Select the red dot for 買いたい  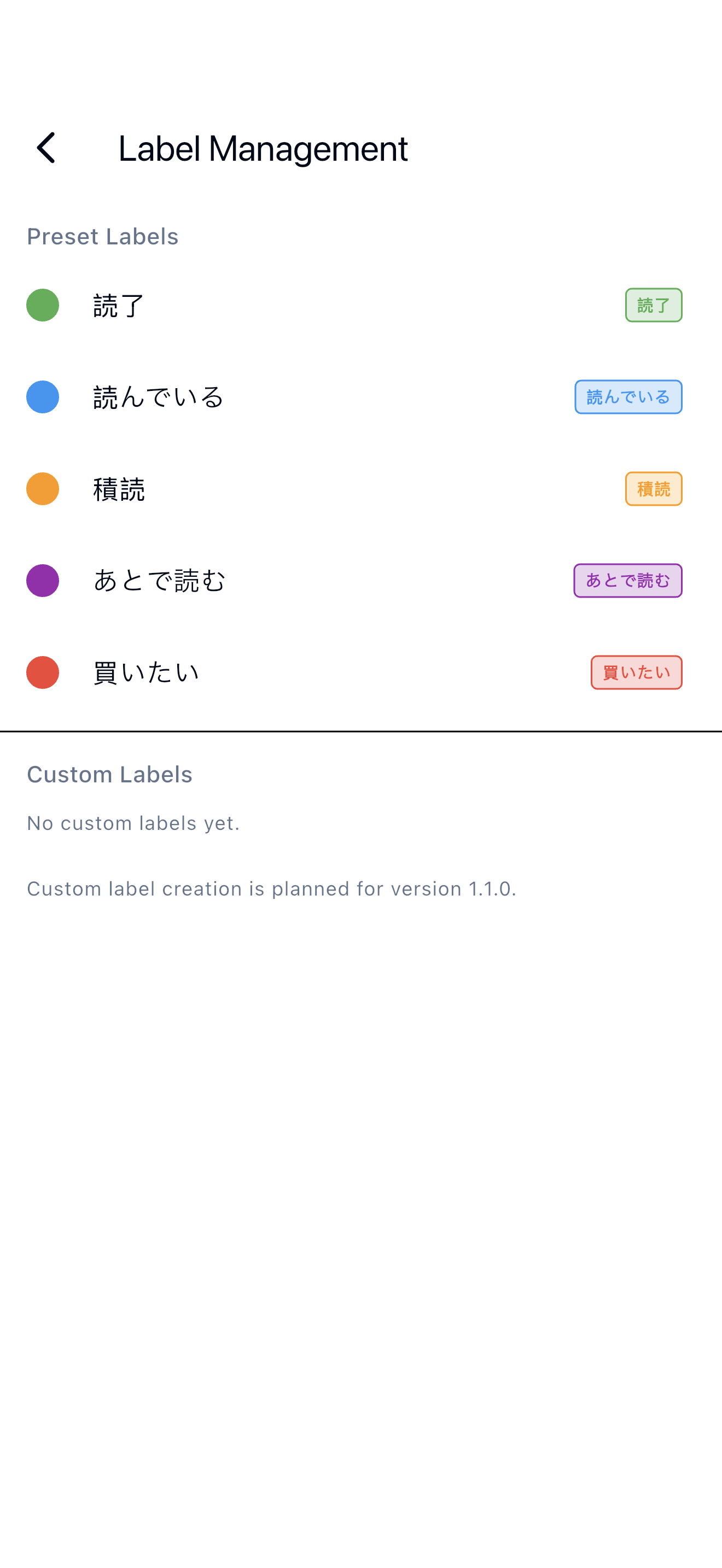tap(42, 672)
